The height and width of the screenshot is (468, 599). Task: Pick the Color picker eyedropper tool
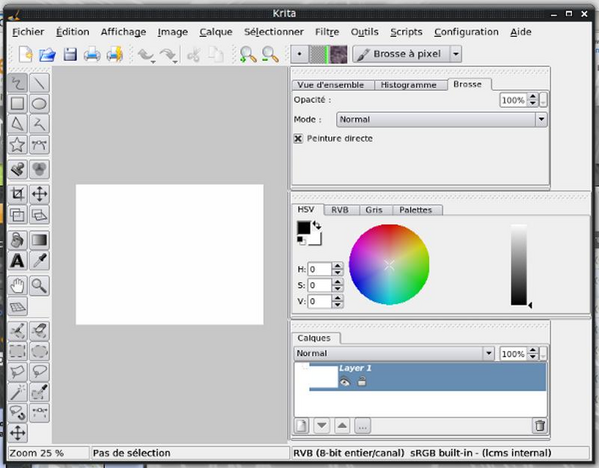[39, 261]
